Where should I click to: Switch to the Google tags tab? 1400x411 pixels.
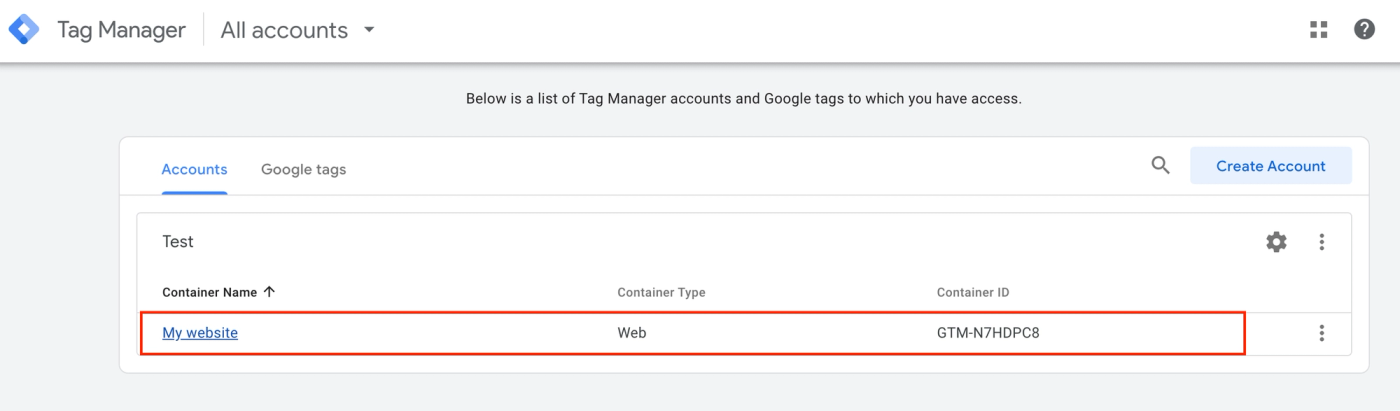[x=303, y=169]
